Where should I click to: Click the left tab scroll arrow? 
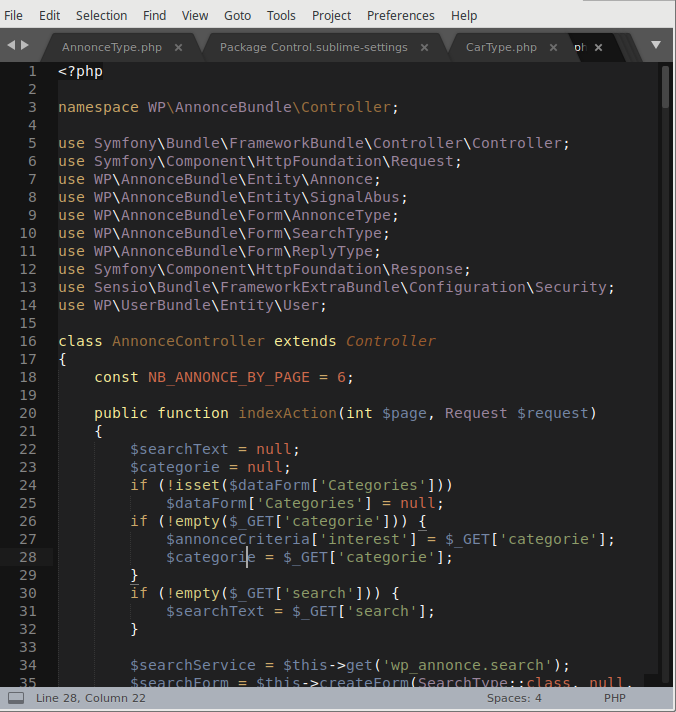tap(11, 46)
